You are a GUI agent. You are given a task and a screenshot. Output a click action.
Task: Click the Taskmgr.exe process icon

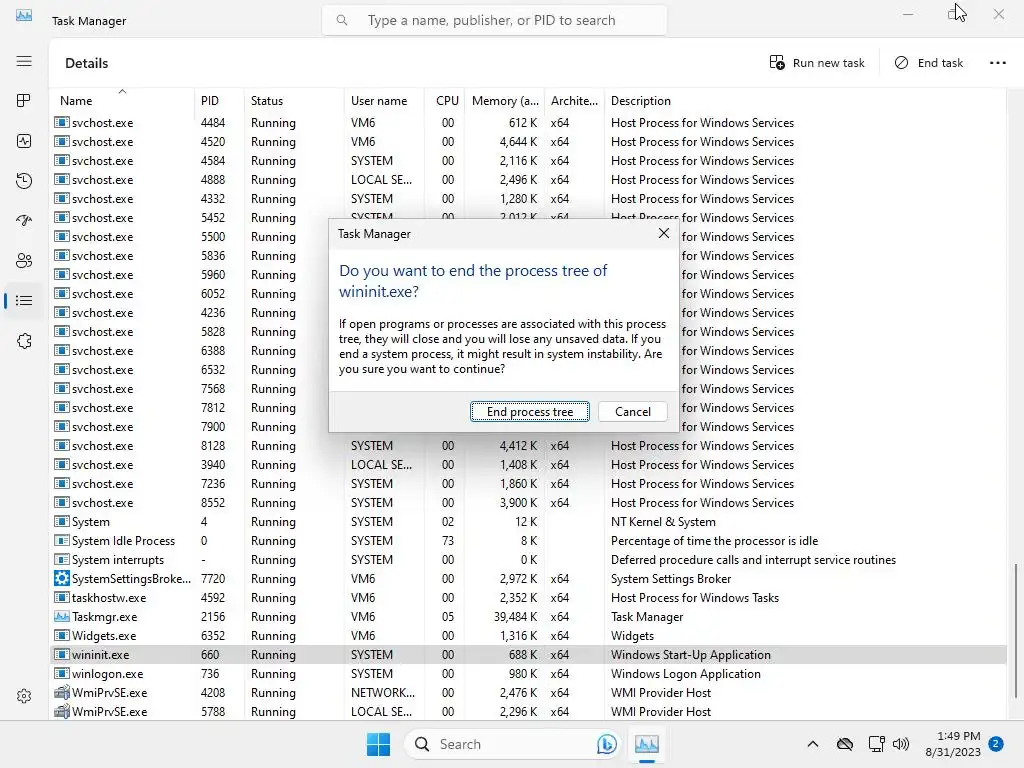coord(62,616)
